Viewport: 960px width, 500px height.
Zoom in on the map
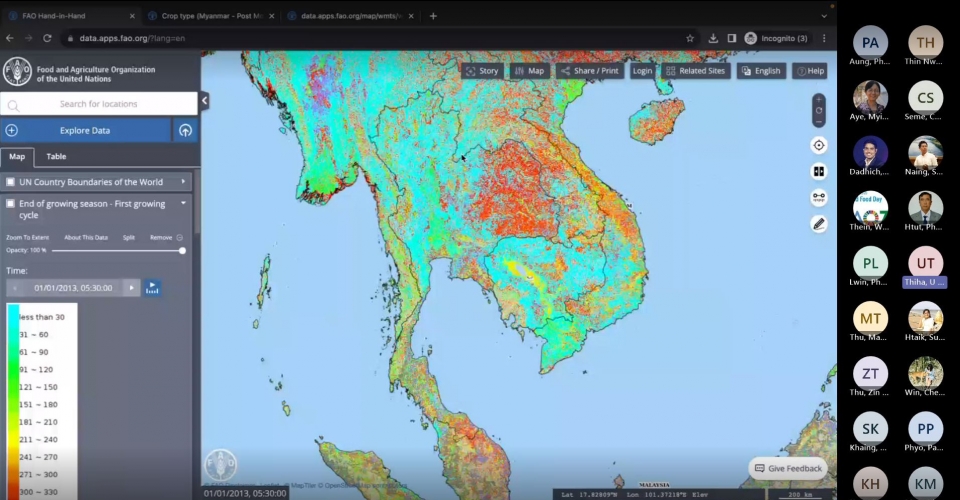pyautogui.click(x=818, y=99)
